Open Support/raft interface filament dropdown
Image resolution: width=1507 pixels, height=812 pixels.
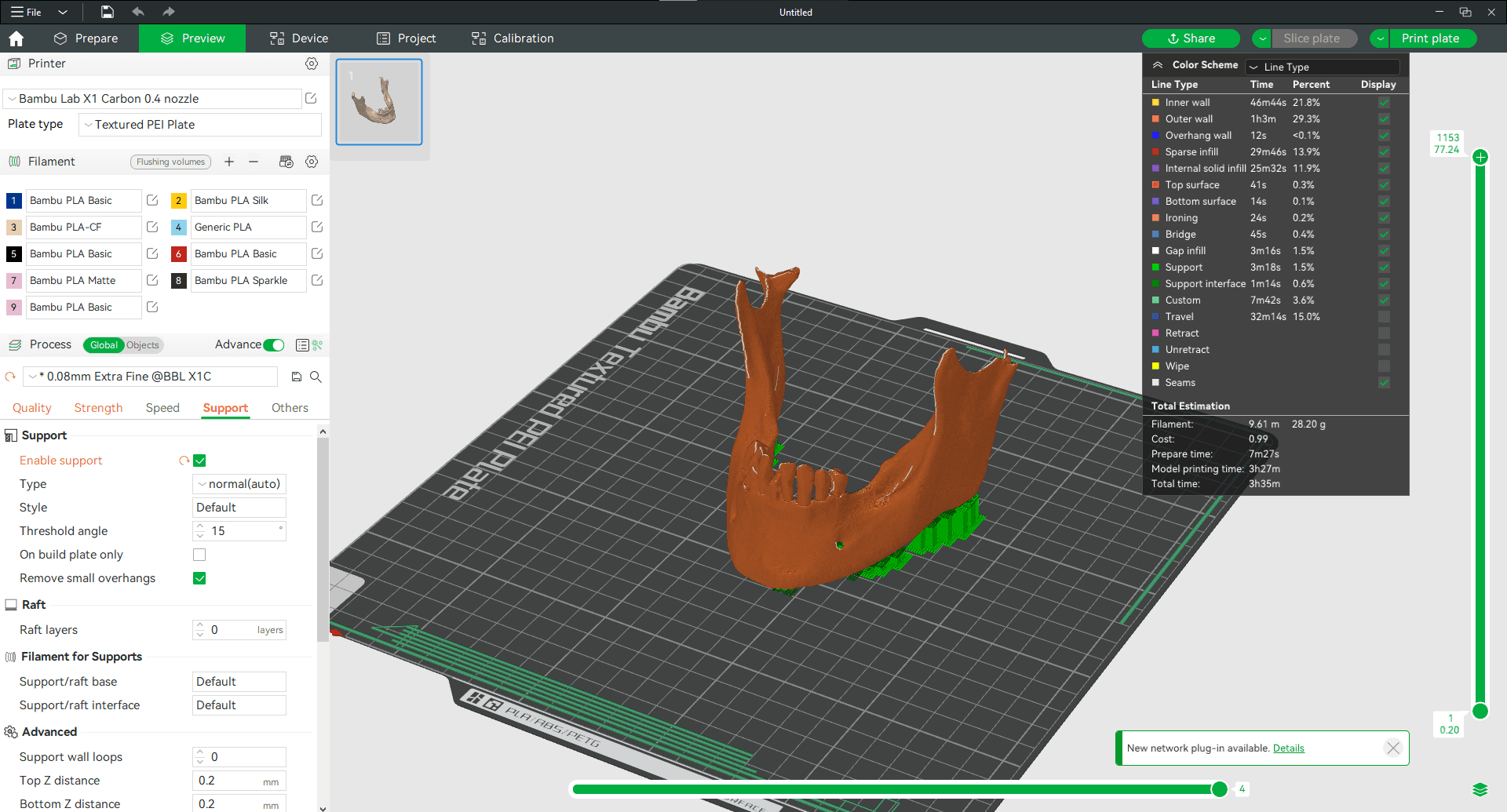click(x=239, y=705)
